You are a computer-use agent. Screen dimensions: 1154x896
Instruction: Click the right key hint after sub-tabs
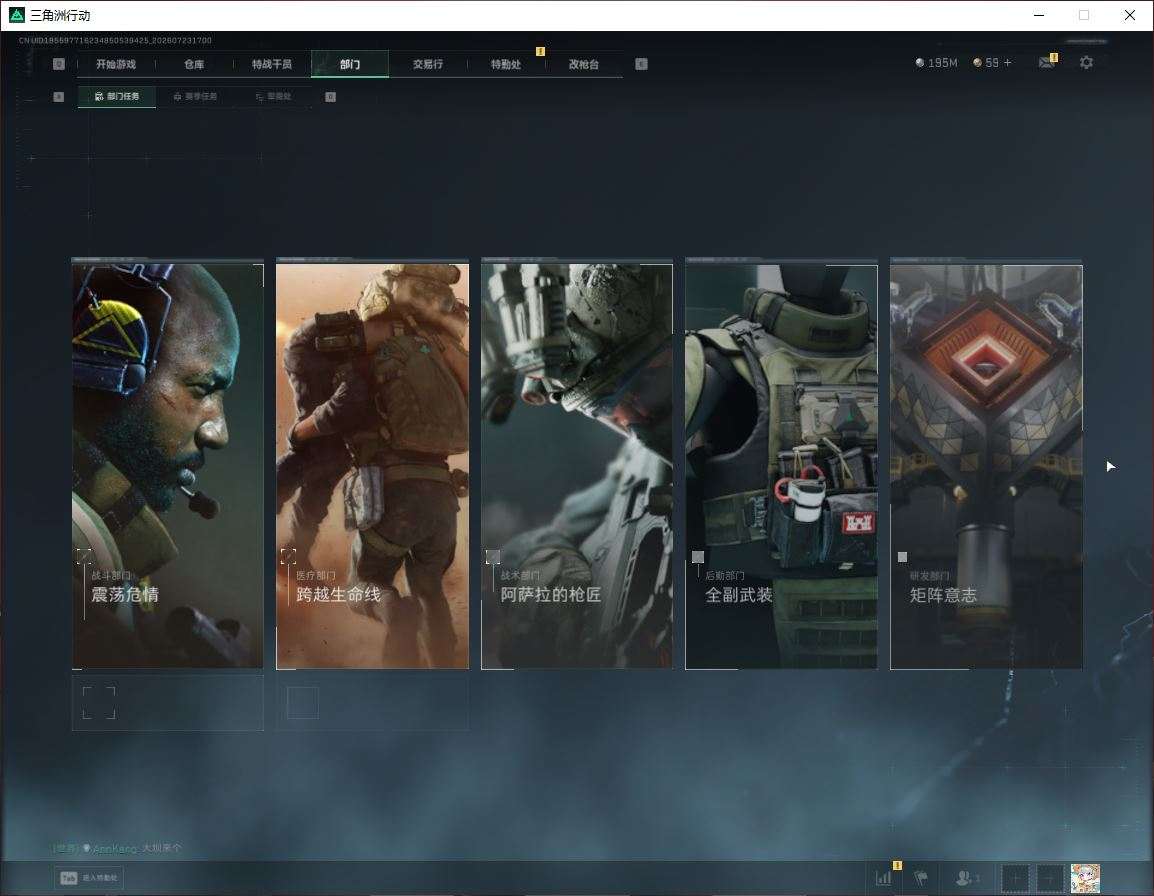[x=330, y=96]
